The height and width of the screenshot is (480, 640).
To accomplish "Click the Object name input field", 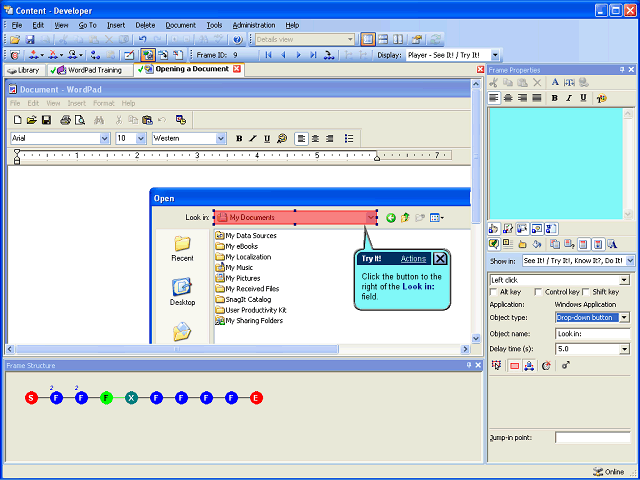I will (593, 334).
